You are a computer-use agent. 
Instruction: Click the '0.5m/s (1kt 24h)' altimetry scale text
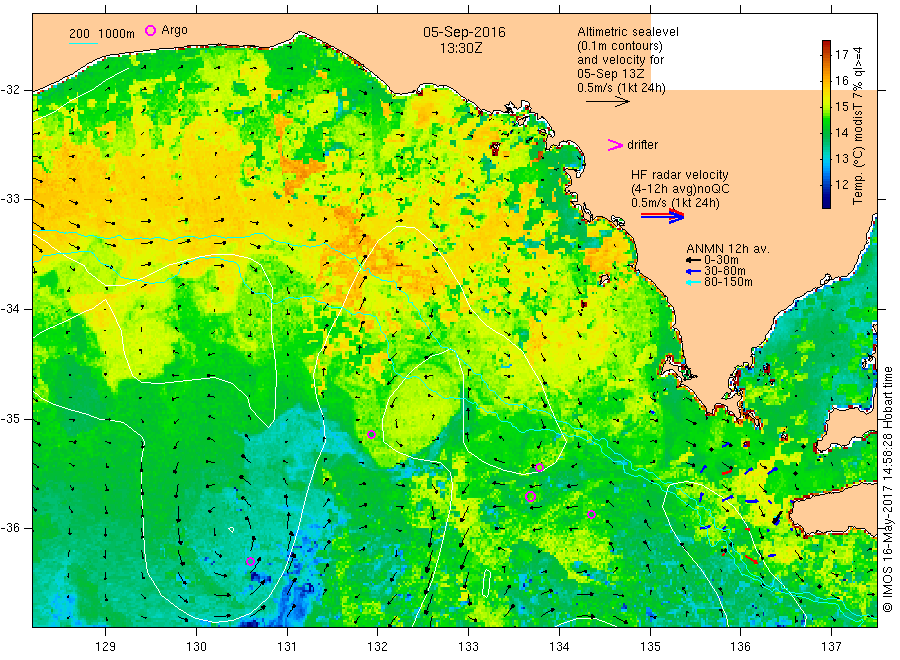click(621, 88)
